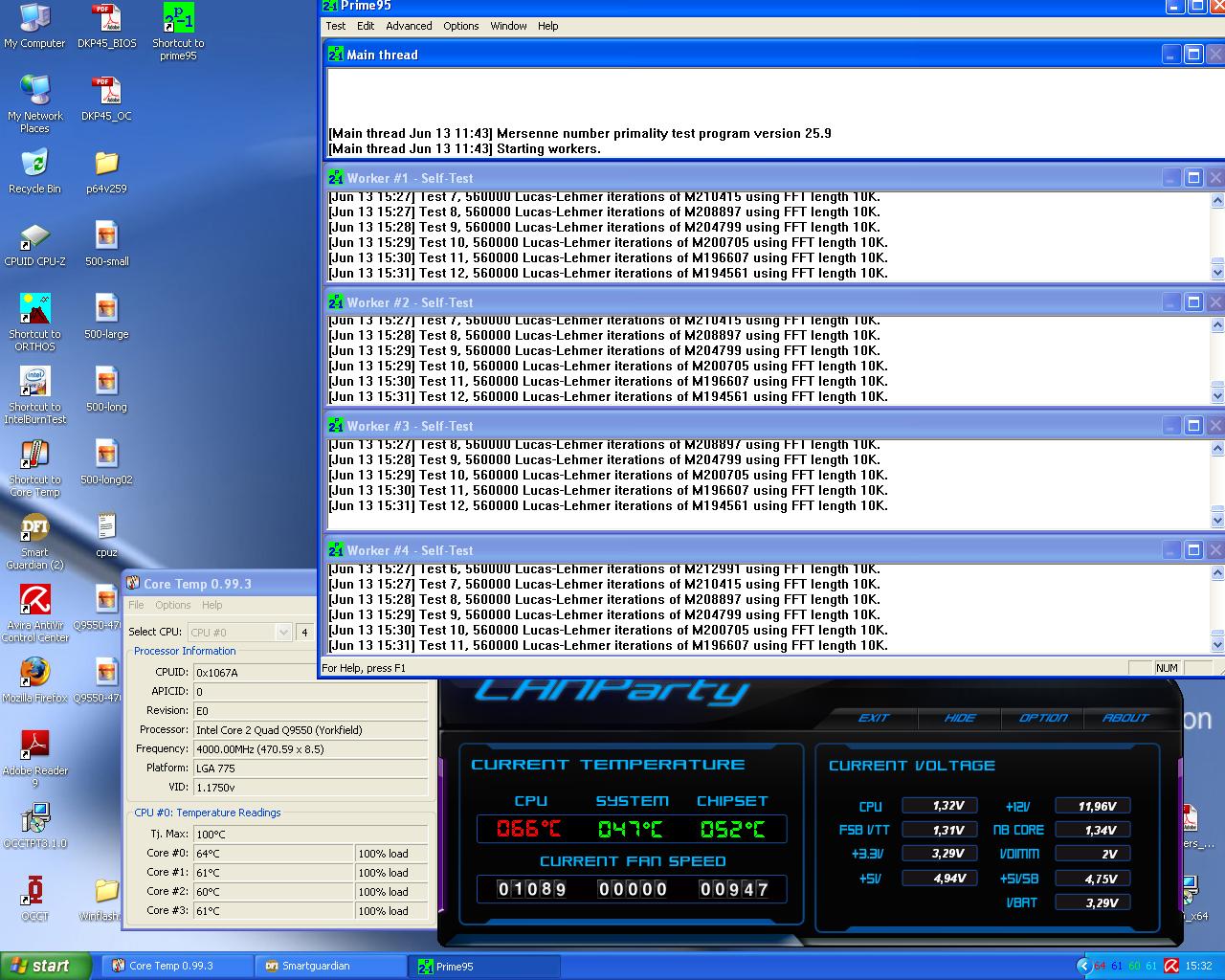Click the Windows start button
The image size is (1225, 980).
46,966
